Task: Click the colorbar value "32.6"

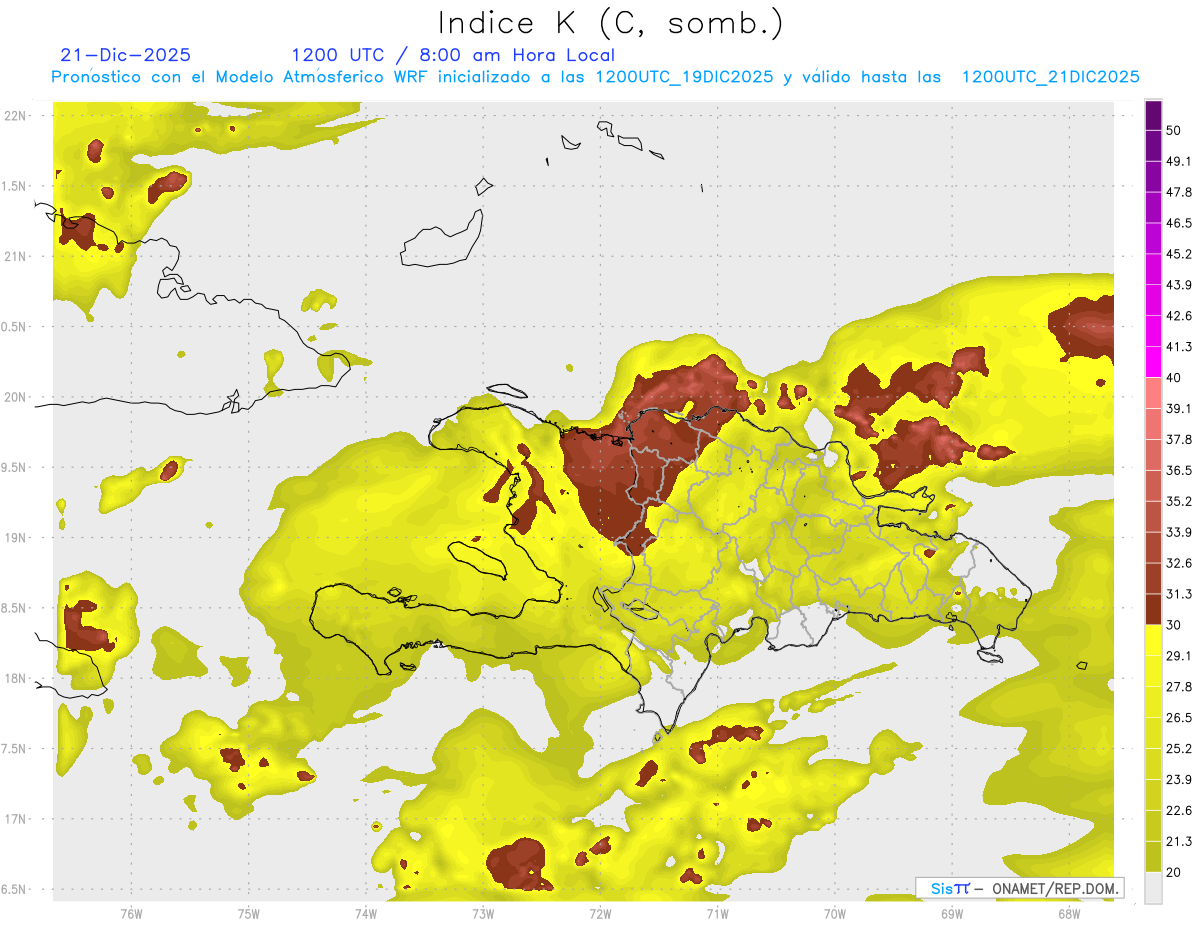Action: [x=1178, y=563]
